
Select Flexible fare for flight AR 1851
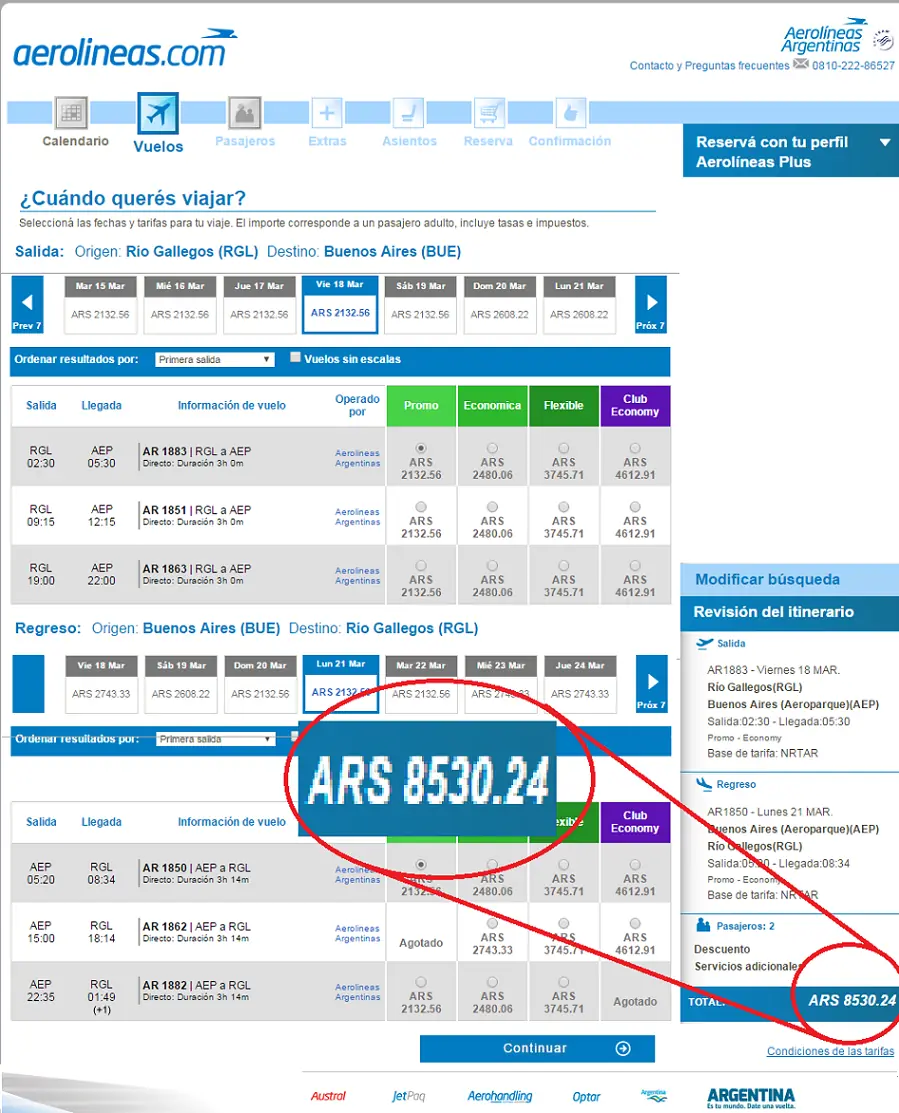point(563,507)
